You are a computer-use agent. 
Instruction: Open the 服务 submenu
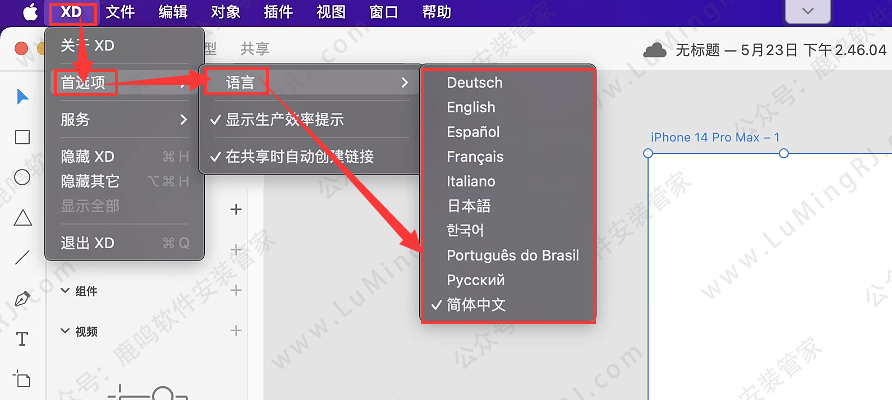coord(124,119)
